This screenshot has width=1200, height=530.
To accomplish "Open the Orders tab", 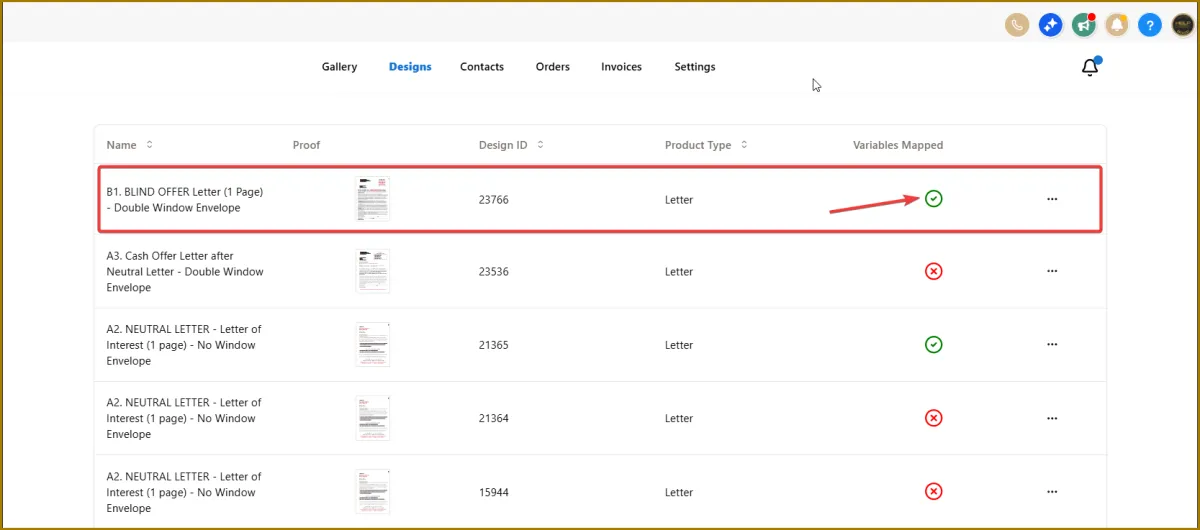I will [x=552, y=67].
